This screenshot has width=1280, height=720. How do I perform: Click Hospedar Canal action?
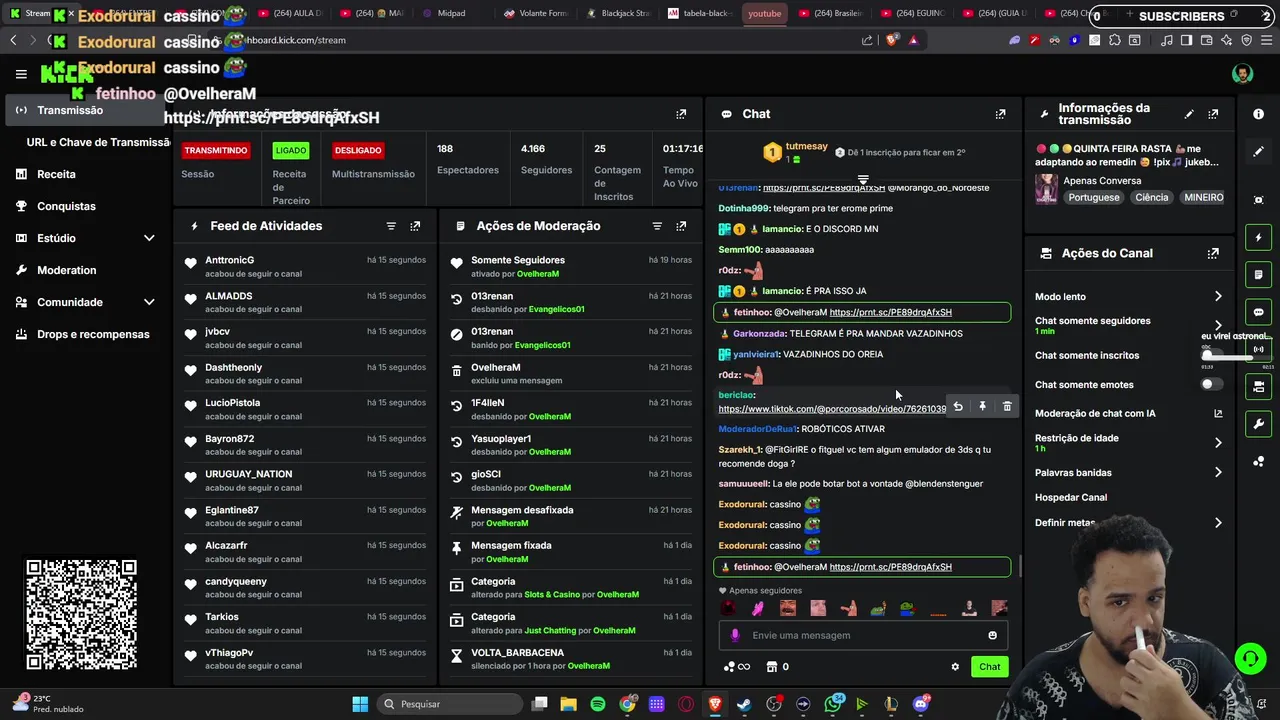tap(1071, 498)
